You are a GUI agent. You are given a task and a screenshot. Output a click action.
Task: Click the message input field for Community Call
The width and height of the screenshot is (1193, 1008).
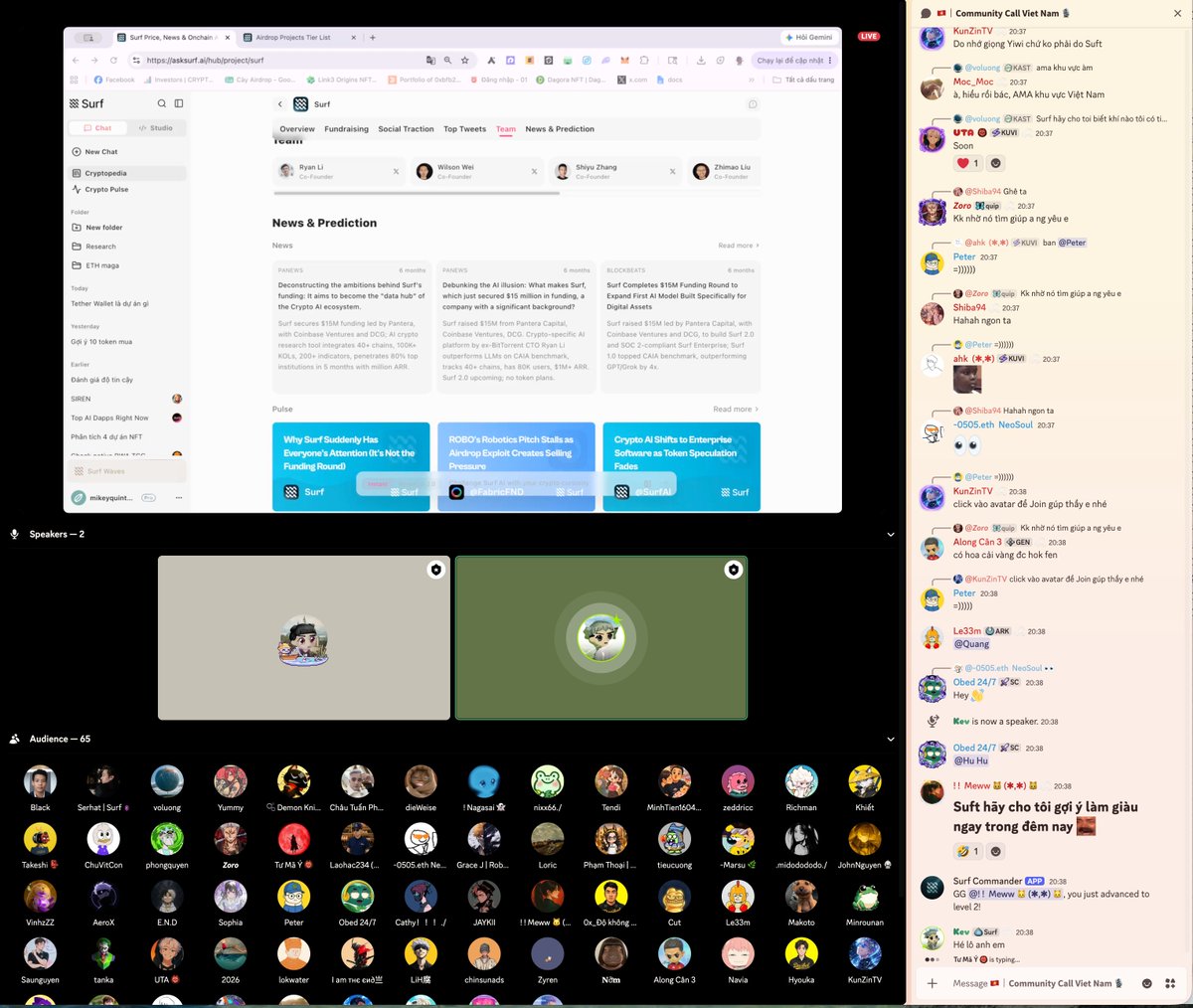[1038, 983]
